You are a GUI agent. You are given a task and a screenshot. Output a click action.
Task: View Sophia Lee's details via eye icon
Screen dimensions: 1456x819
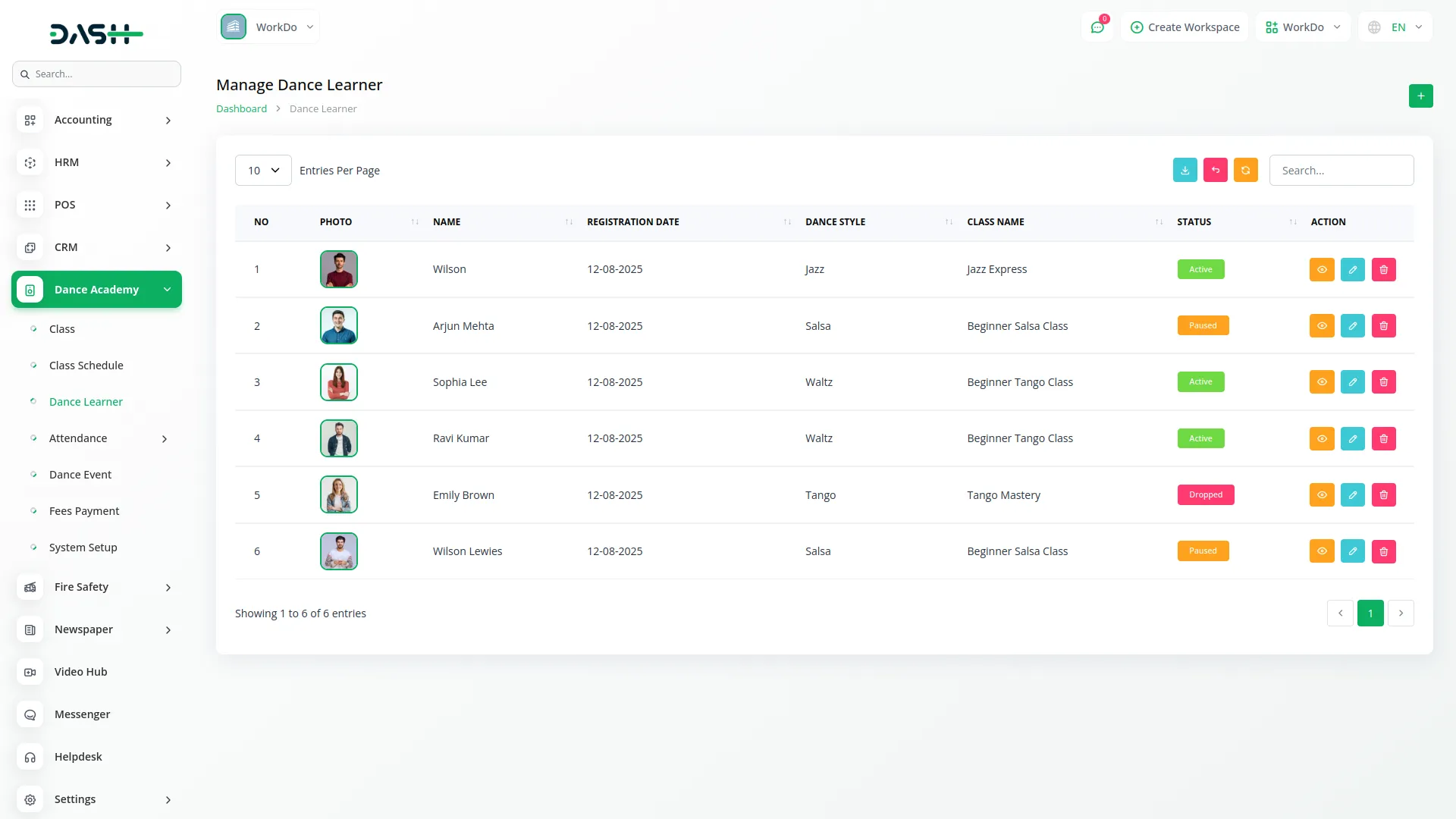tap(1321, 382)
